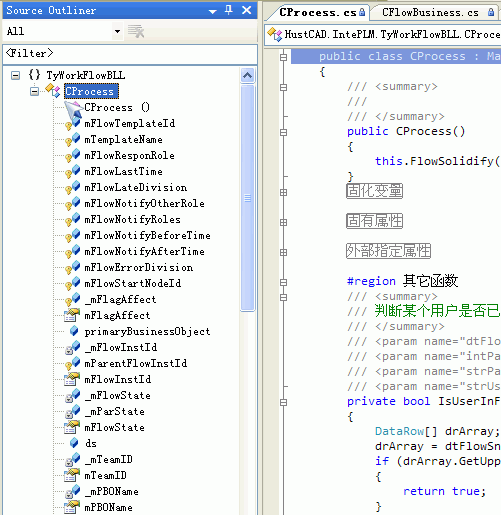Open Source Outliner window position menu arrow
Viewport: 501px width, 515px height.
(212, 11)
